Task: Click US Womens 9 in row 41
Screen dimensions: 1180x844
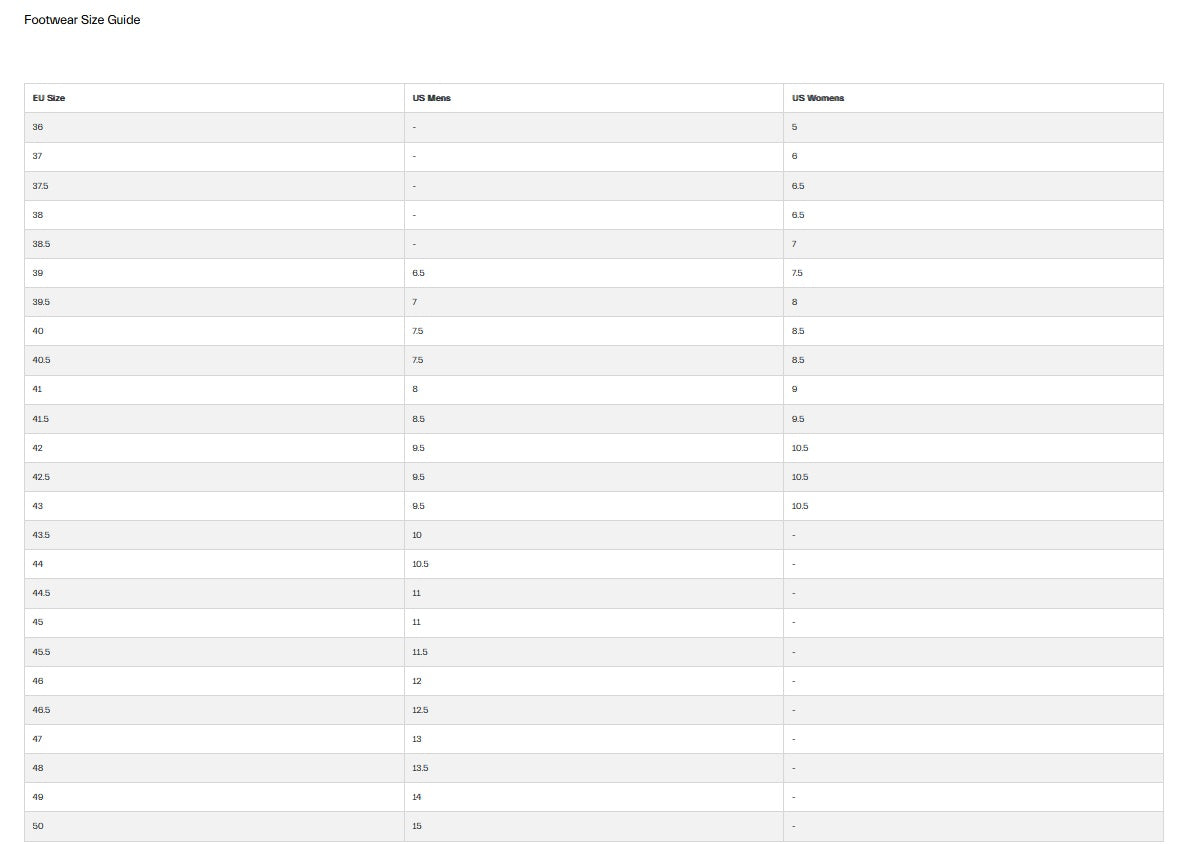Action: point(973,390)
